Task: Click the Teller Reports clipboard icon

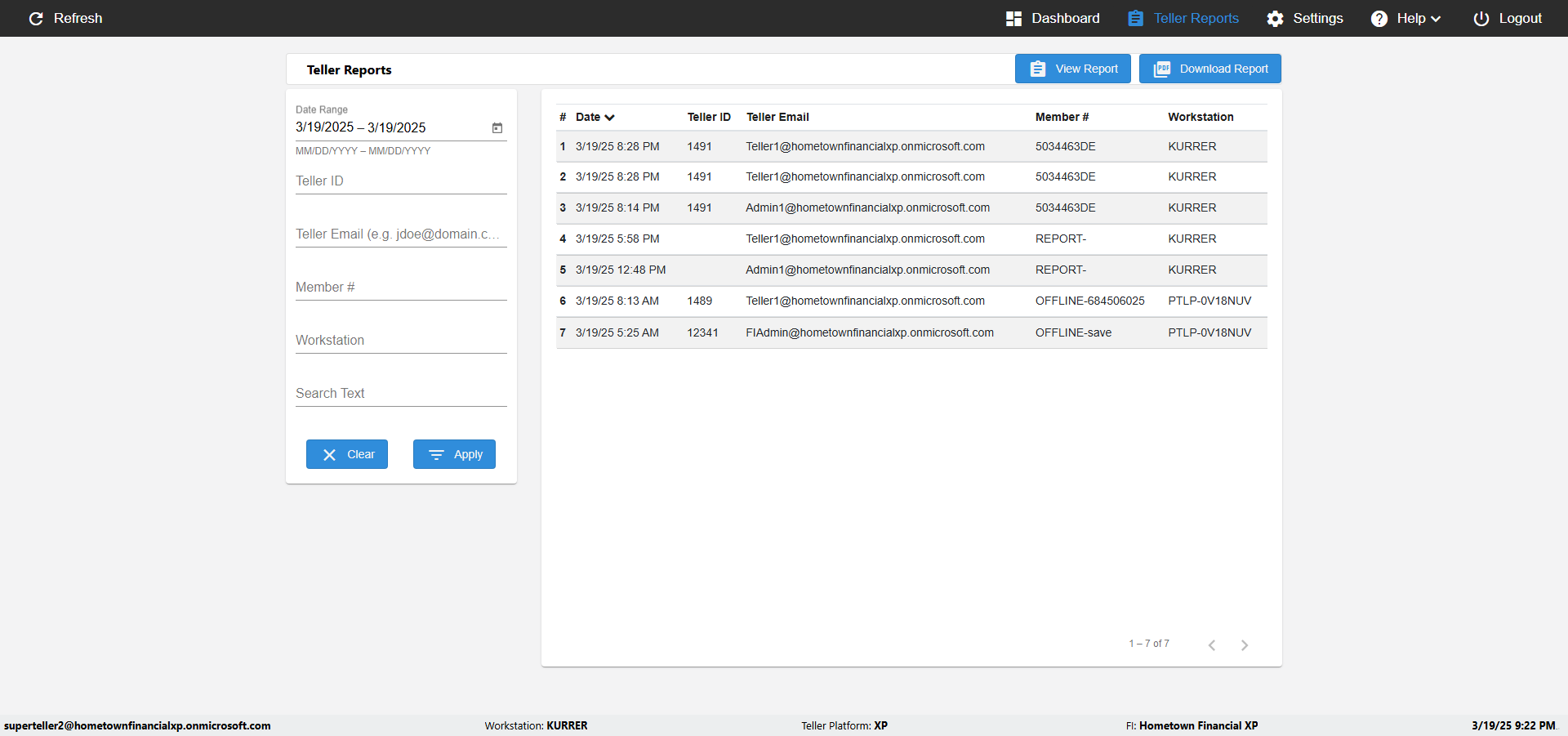Action: [x=1135, y=19]
